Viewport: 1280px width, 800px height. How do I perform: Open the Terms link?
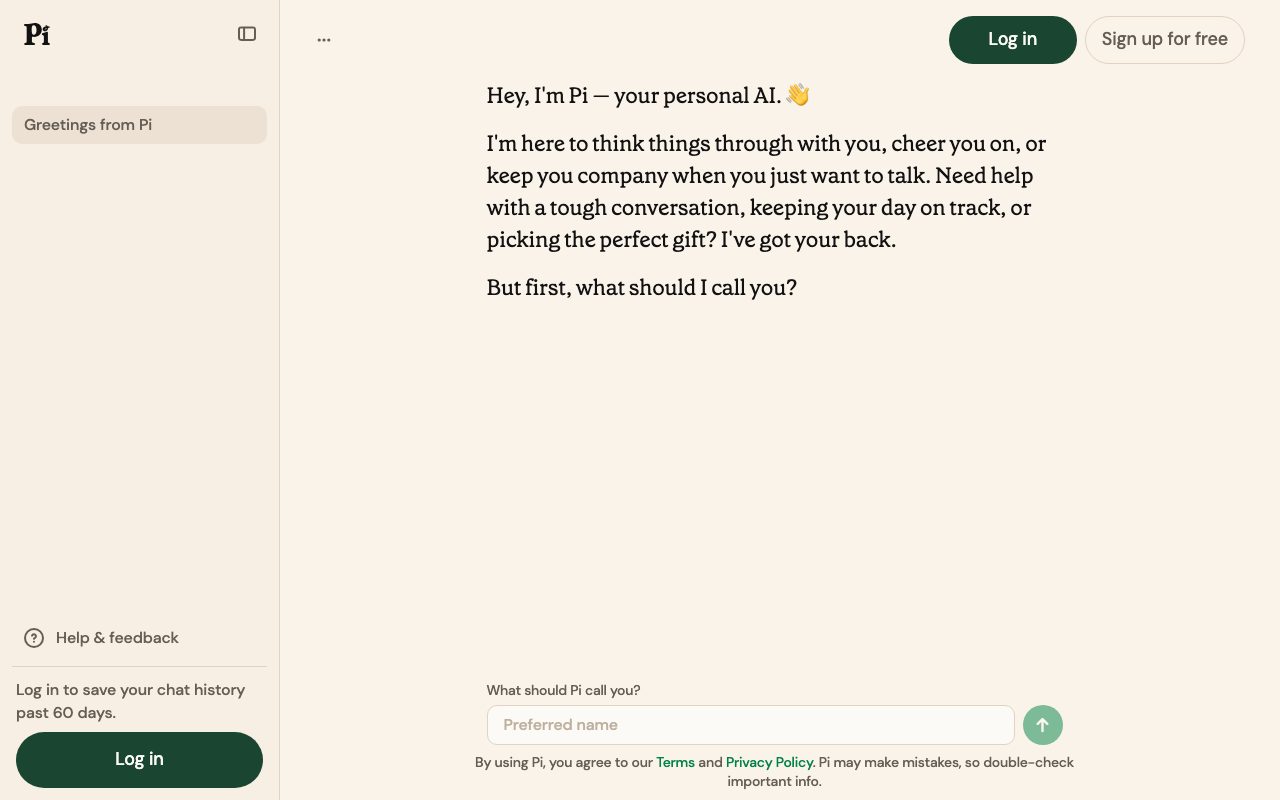tap(675, 762)
